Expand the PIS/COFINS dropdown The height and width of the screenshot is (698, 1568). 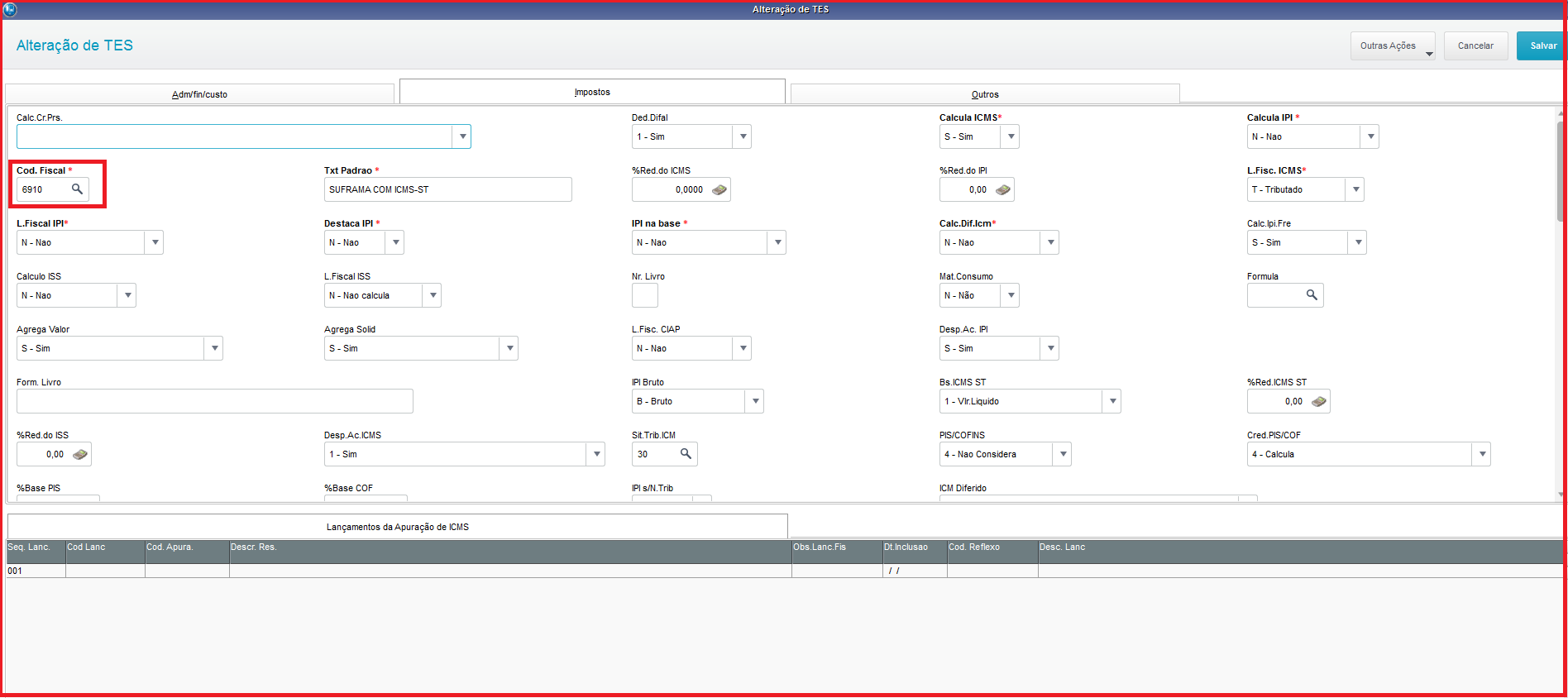coord(1062,454)
